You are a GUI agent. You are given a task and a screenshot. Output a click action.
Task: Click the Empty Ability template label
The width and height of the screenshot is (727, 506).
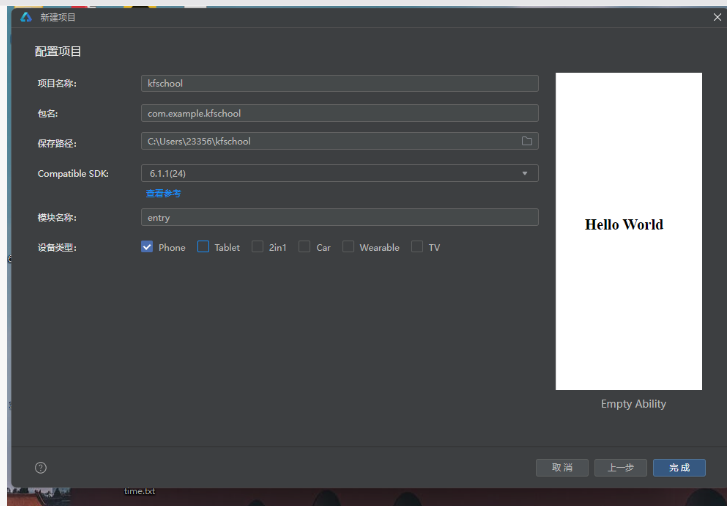pyautogui.click(x=633, y=404)
